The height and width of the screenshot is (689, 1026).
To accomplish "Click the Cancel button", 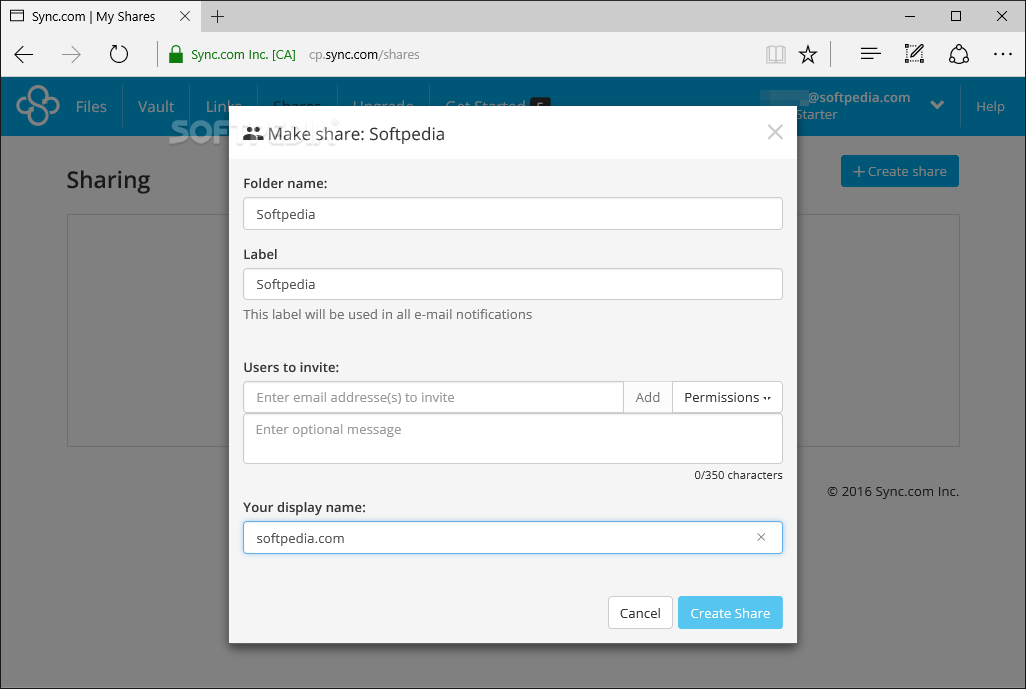I will pos(640,613).
